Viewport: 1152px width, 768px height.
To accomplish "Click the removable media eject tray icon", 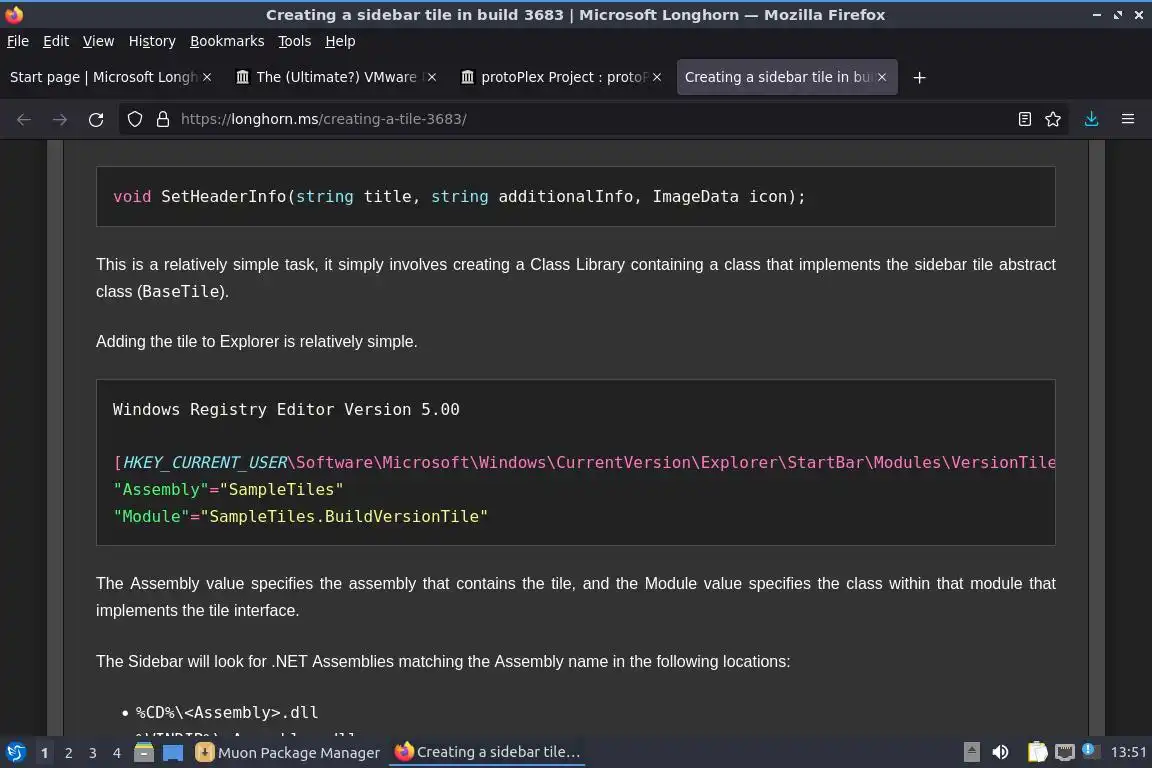I will coord(971,752).
